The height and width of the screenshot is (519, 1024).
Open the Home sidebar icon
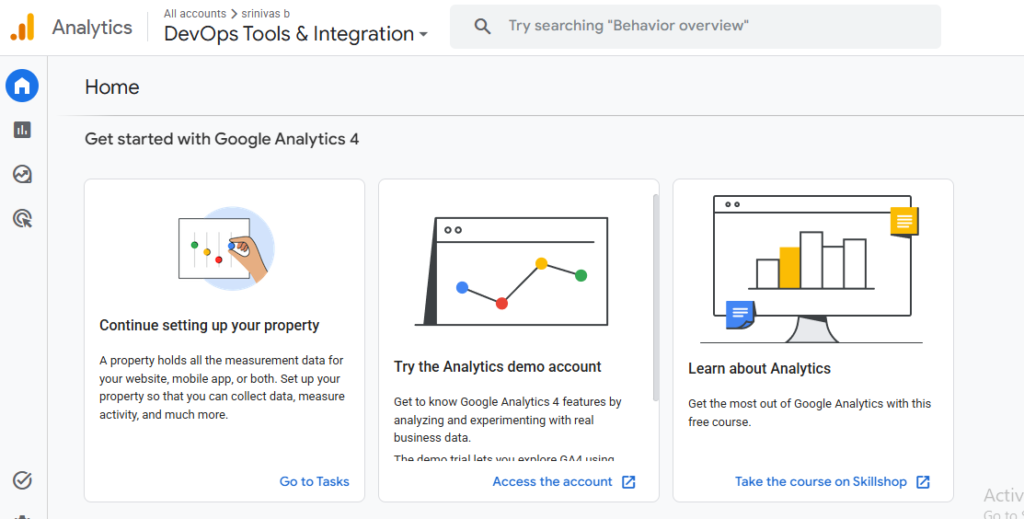click(x=22, y=86)
